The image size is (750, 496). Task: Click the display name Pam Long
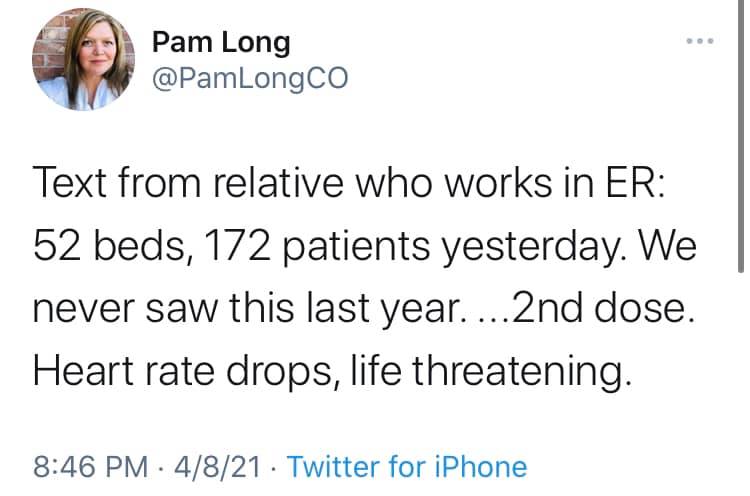click(x=221, y=43)
